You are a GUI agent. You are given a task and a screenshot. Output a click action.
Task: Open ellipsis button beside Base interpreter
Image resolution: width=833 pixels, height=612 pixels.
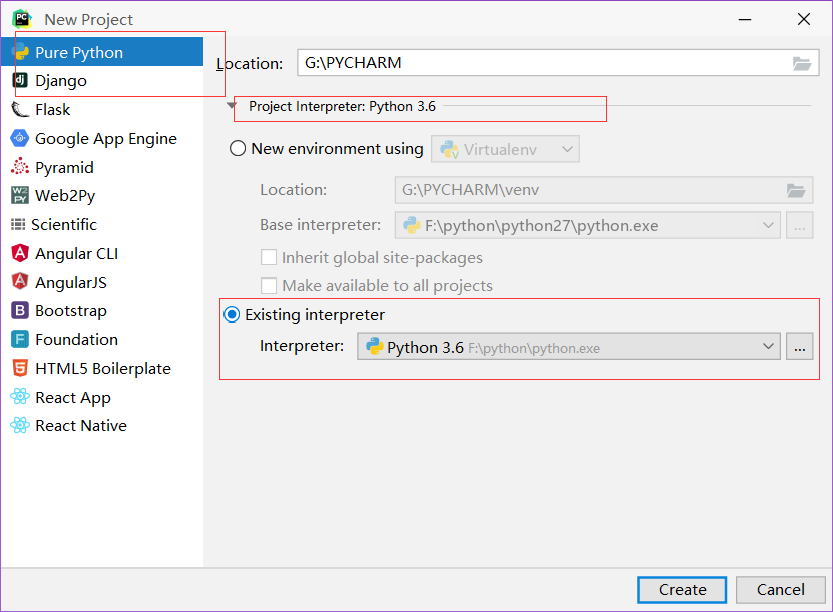[800, 225]
